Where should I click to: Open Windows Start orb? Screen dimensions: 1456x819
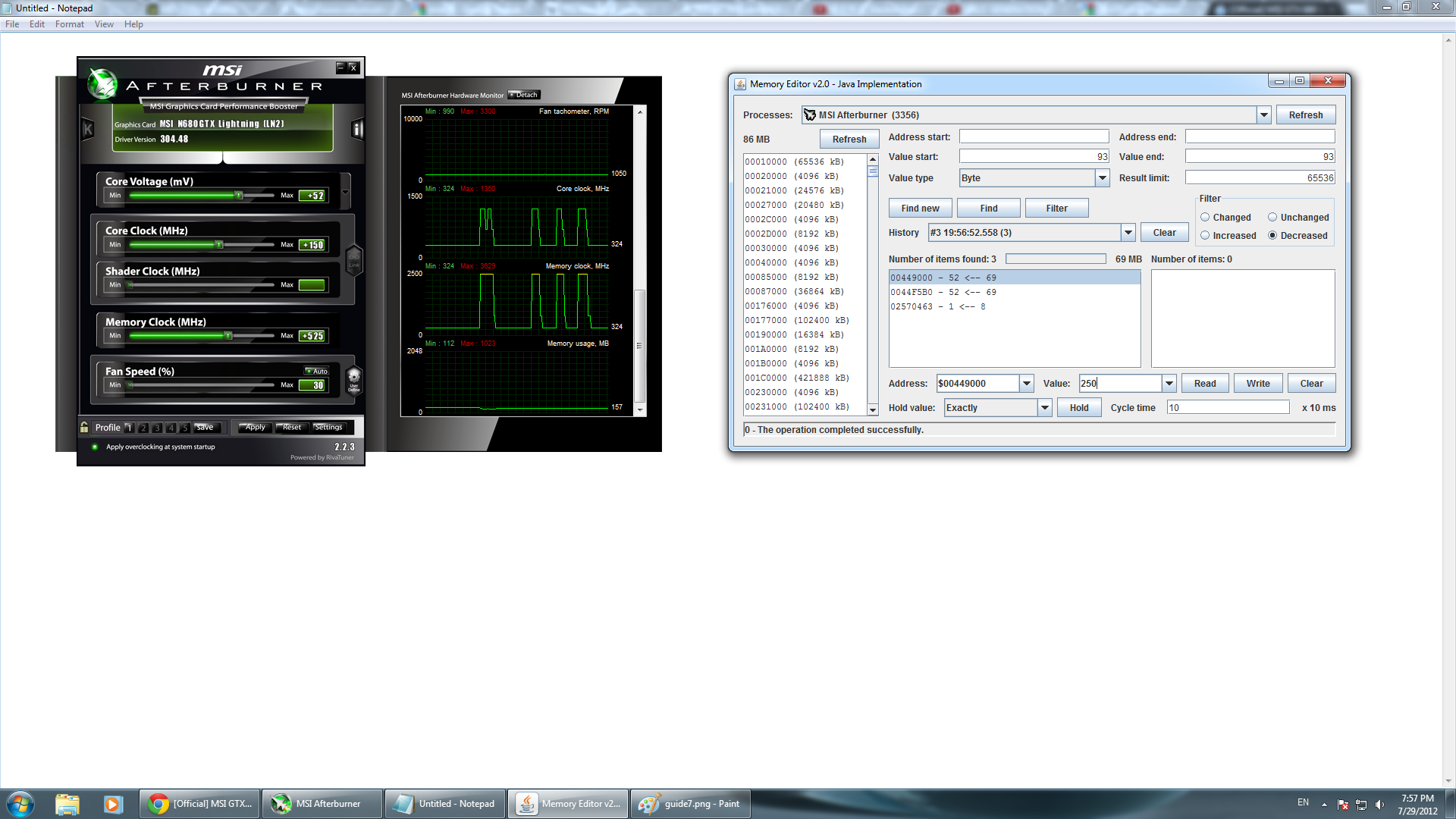tap(20, 804)
